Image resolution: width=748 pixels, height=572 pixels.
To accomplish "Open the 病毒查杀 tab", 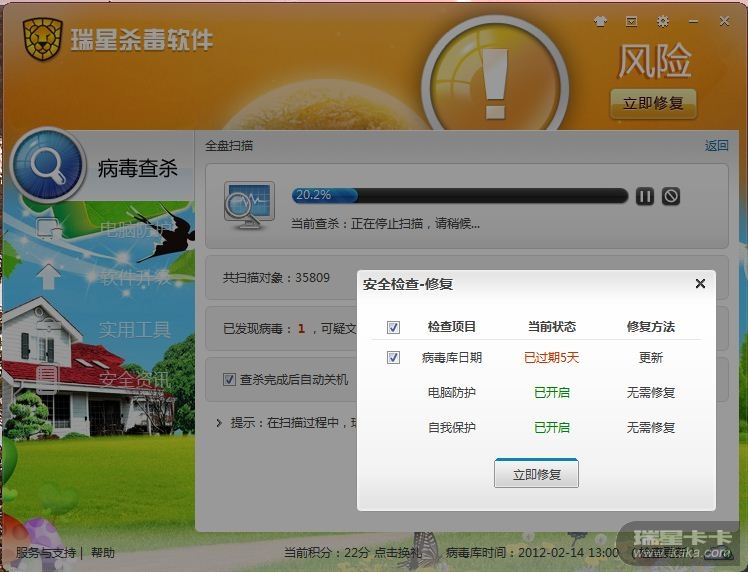I will 137,168.
